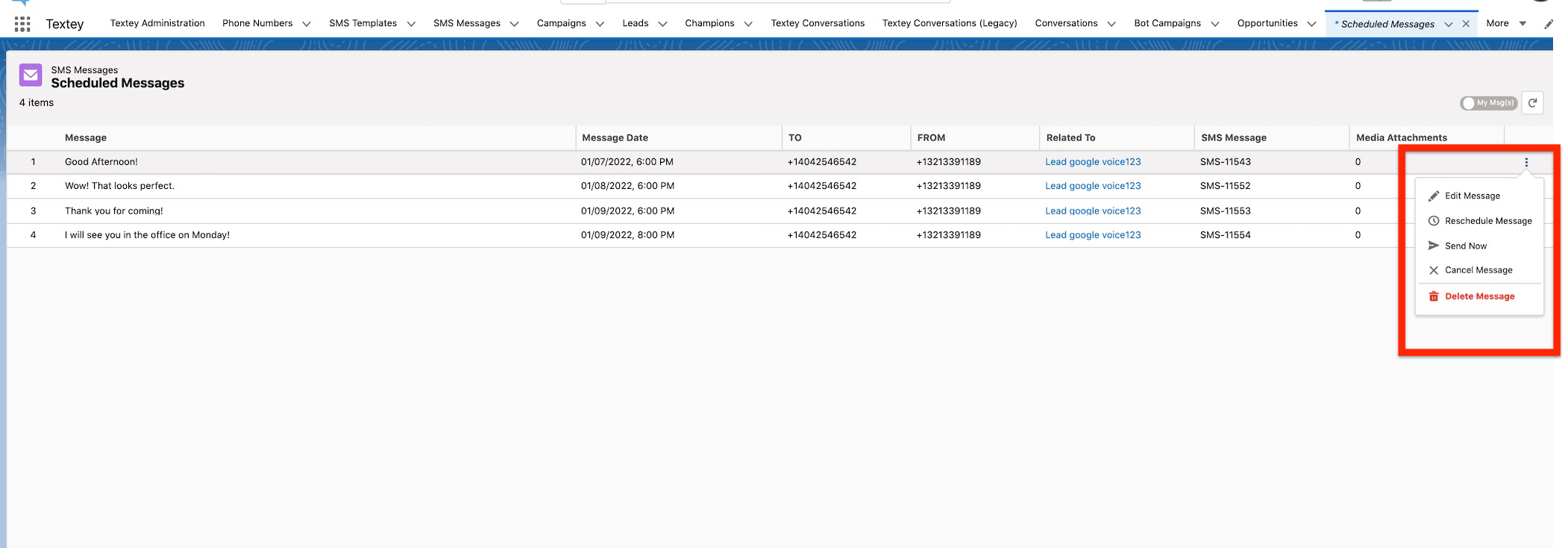The image size is (1568, 548).
Task: Expand the Bot Campaigns tab dropdown
Action: pyautogui.click(x=1215, y=24)
